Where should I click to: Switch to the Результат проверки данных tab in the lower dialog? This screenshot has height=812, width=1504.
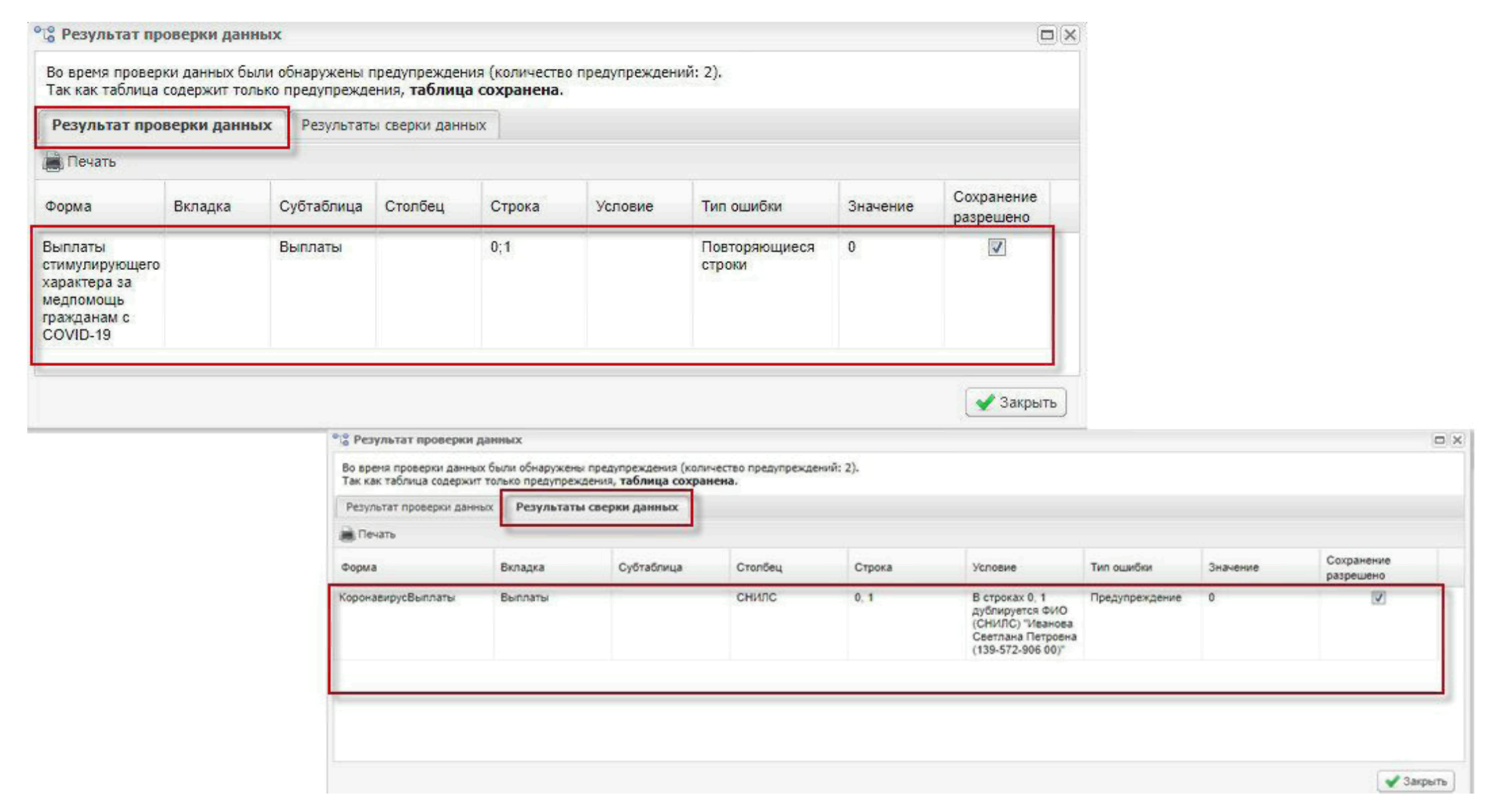click(x=419, y=507)
